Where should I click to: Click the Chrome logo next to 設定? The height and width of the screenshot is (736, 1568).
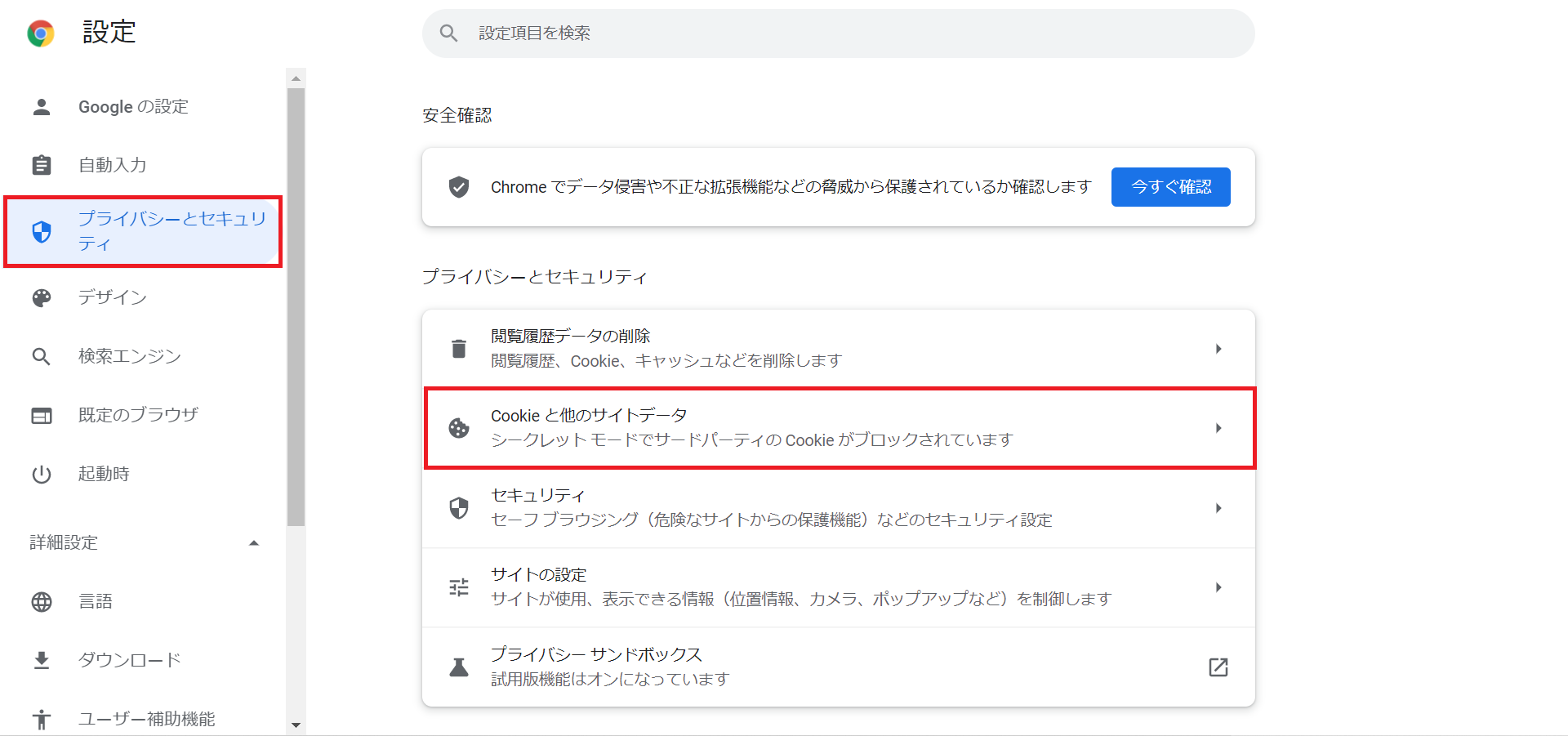(x=40, y=33)
